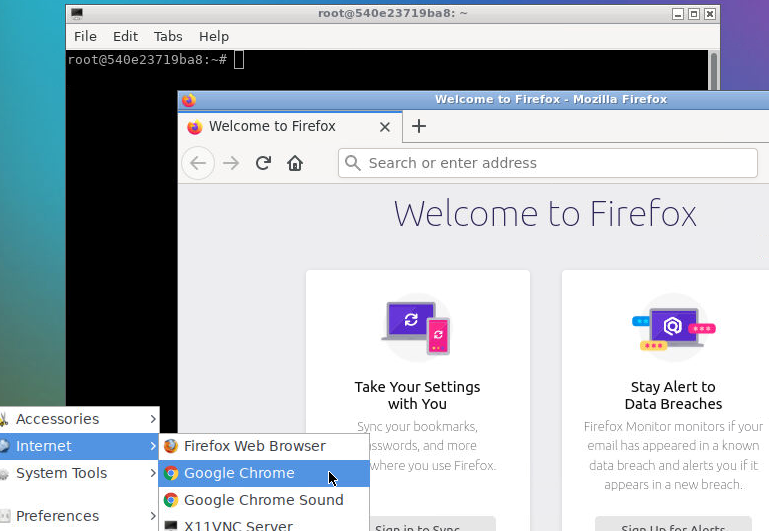Launch Google Chrome Sound from submenu

[264, 500]
